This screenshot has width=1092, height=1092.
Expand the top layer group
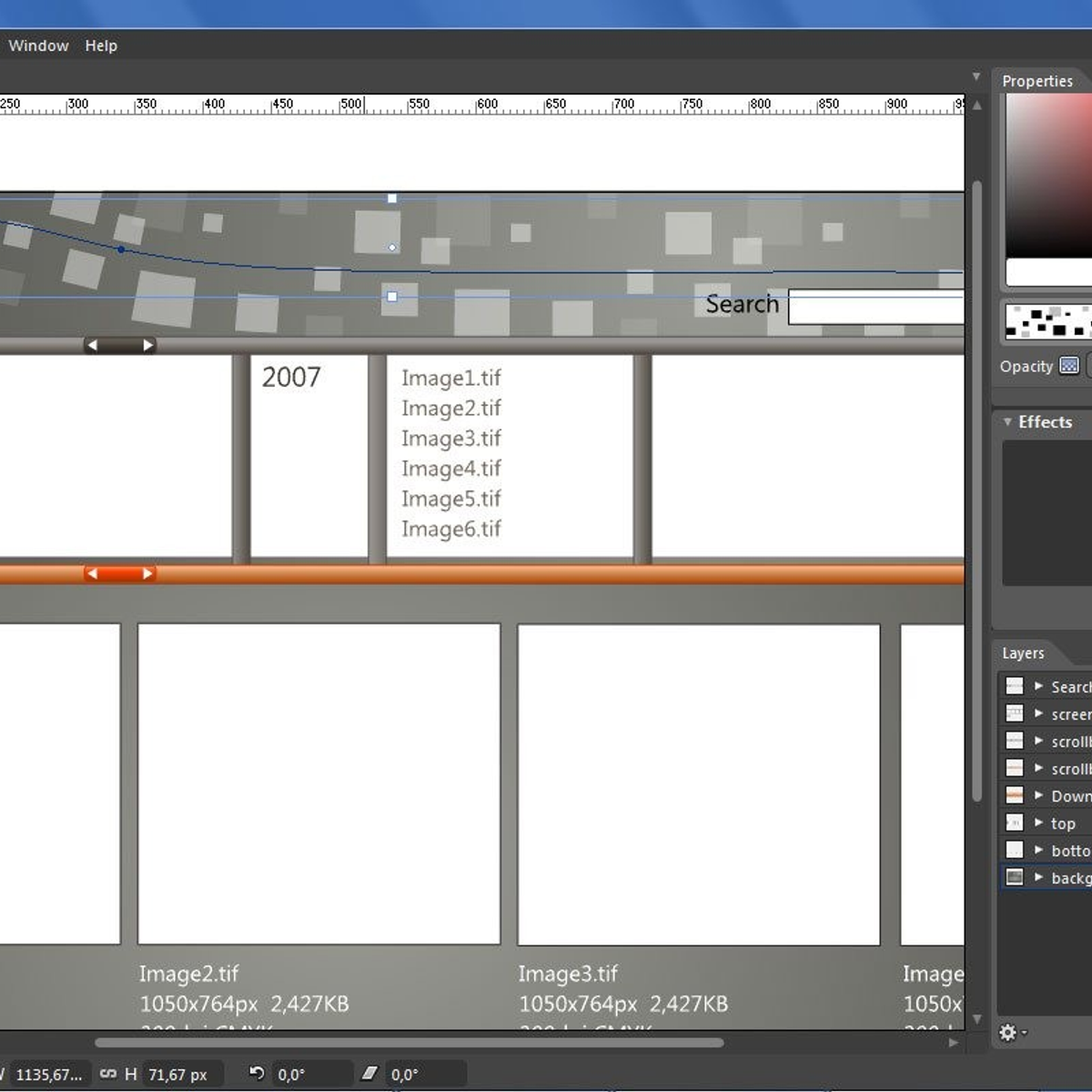[1038, 823]
